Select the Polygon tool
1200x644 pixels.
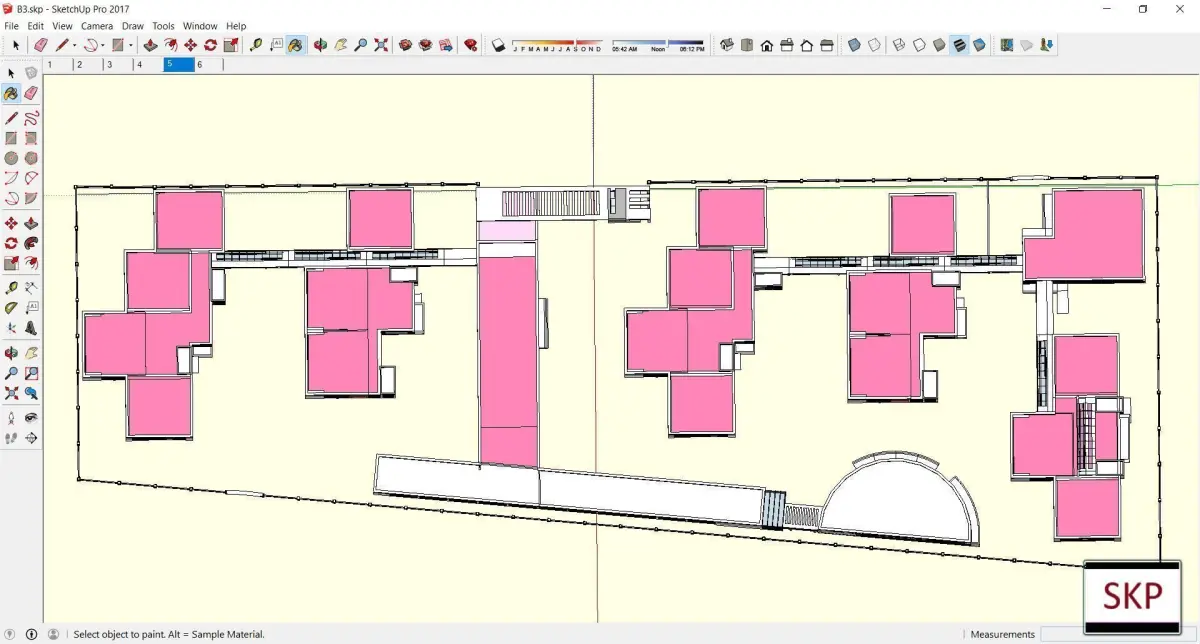(31, 159)
